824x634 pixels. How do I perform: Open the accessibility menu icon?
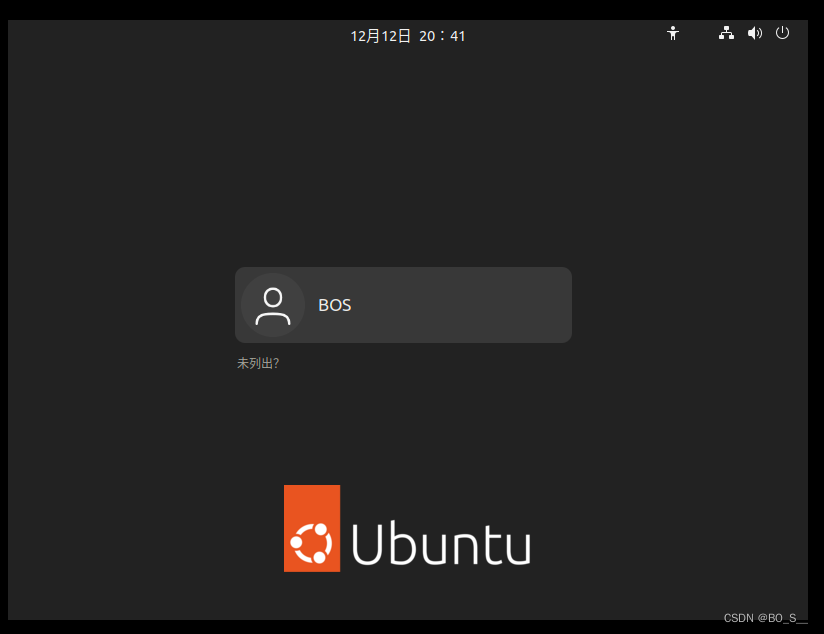(673, 33)
